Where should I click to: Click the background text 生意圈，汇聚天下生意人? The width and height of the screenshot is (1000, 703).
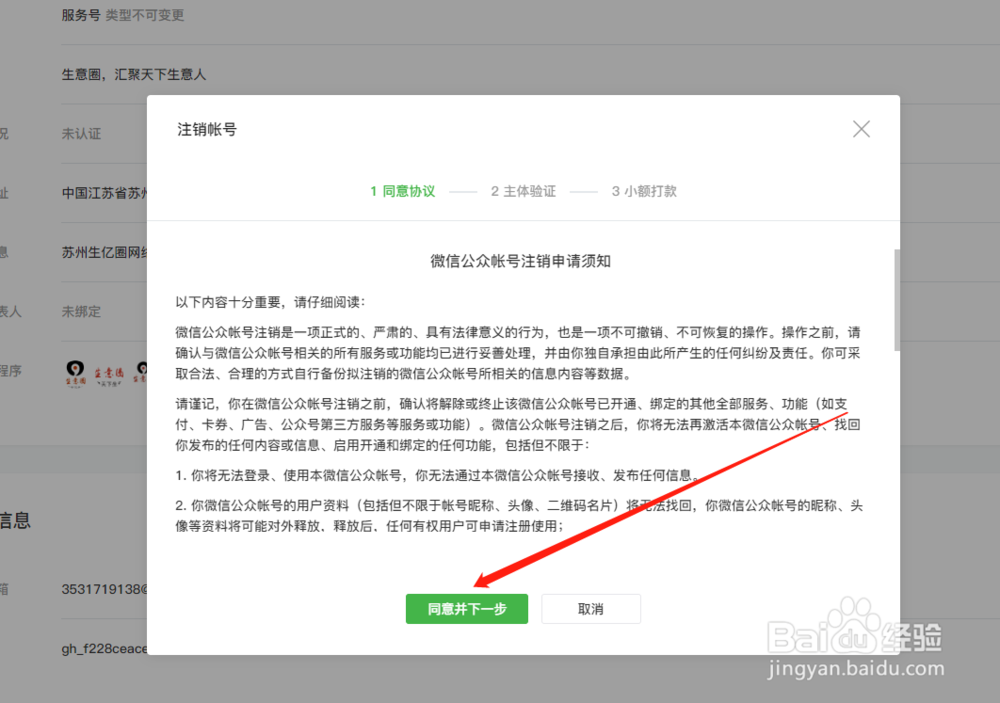point(134,75)
